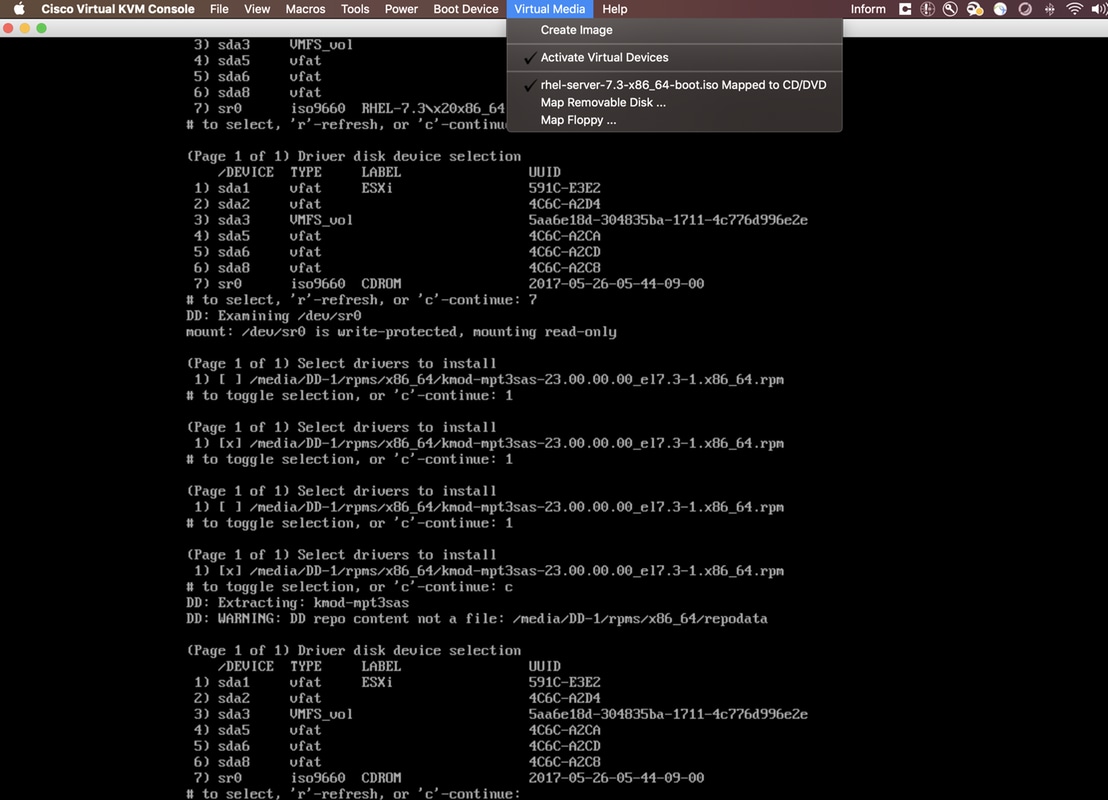Open the Help menu
This screenshot has width=1108, height=800.
615,9
